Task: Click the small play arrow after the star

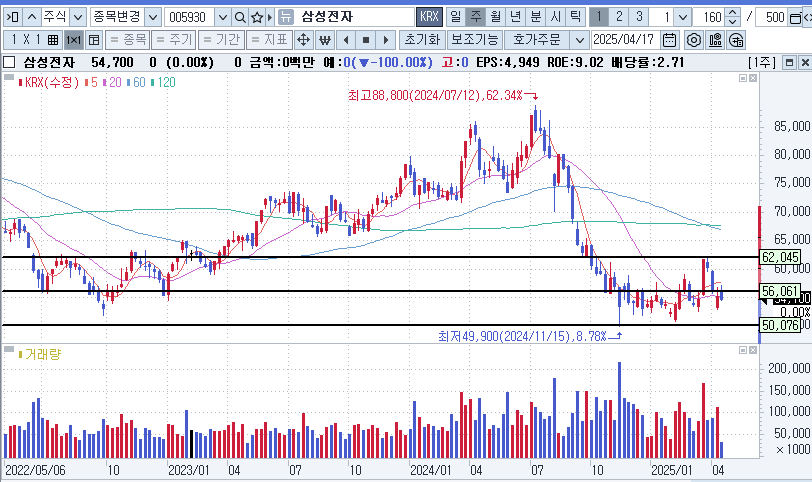Action: pyautogui.click(x=269, y=17)
